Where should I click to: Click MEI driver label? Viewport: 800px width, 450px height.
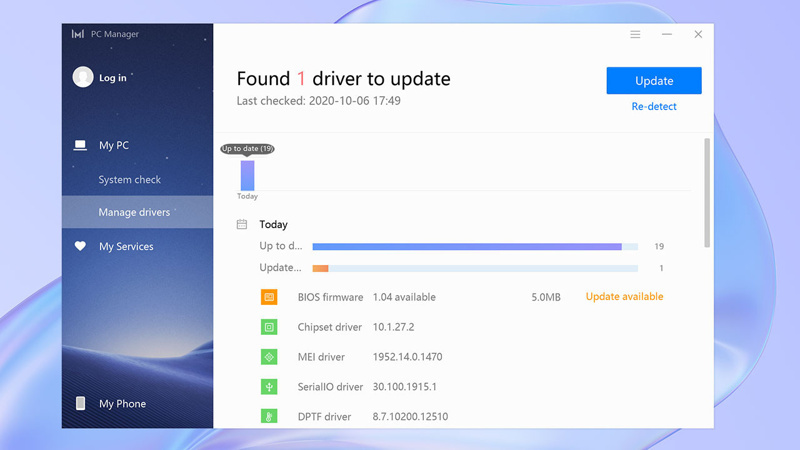321,357
